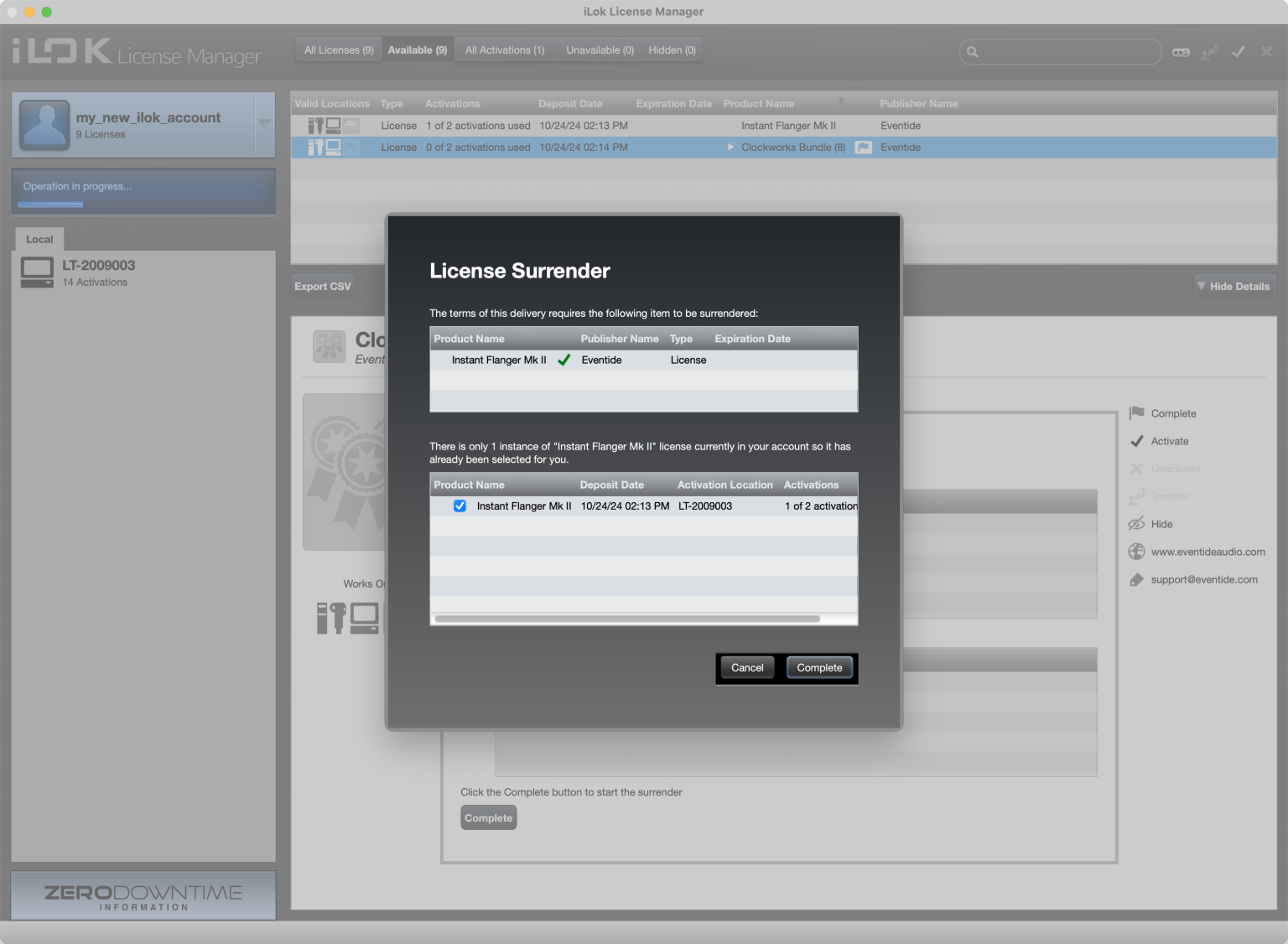Image resolution: width=1288 pixels, height=944 pixels.
Task: Click Cancel in the License Surrender dialog
Action: [x=746, y=667]
